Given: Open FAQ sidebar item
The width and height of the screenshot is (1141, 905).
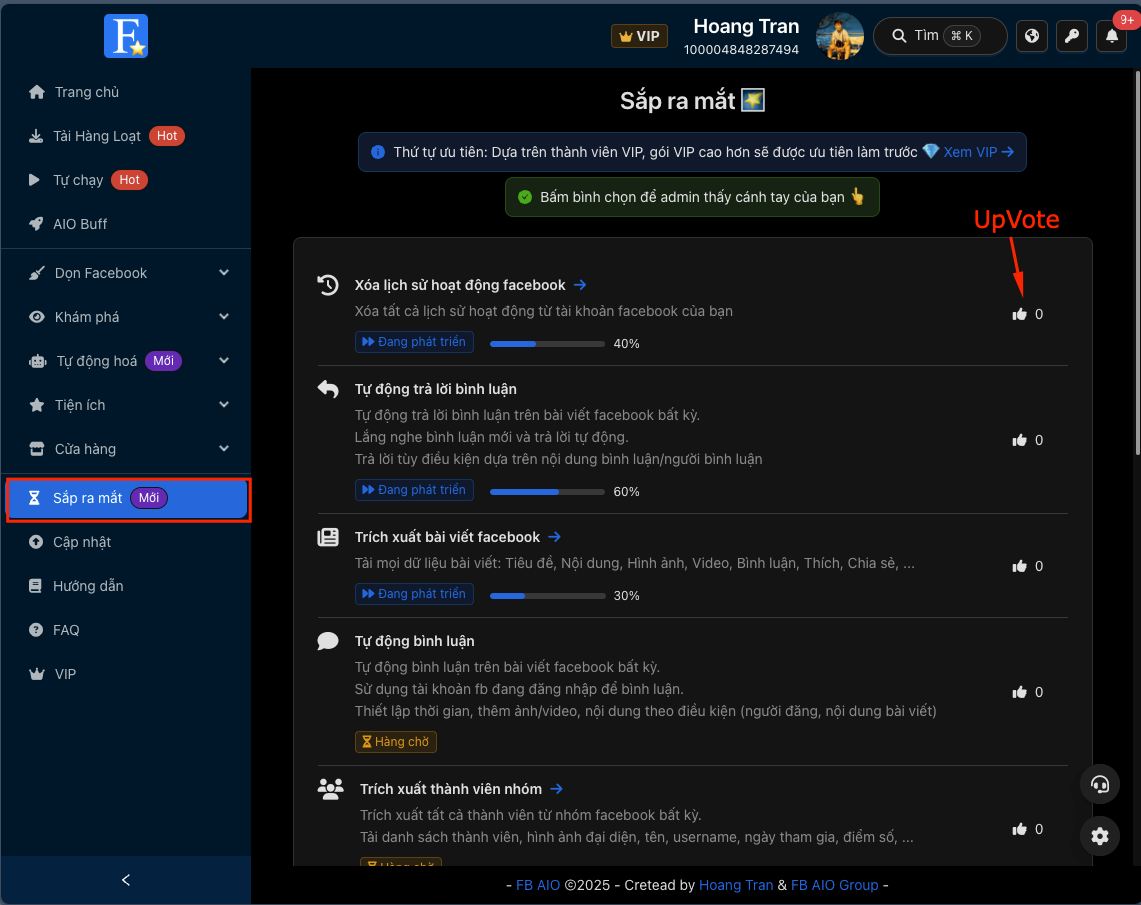Looking at the screenshot, I should click(66, 630).
